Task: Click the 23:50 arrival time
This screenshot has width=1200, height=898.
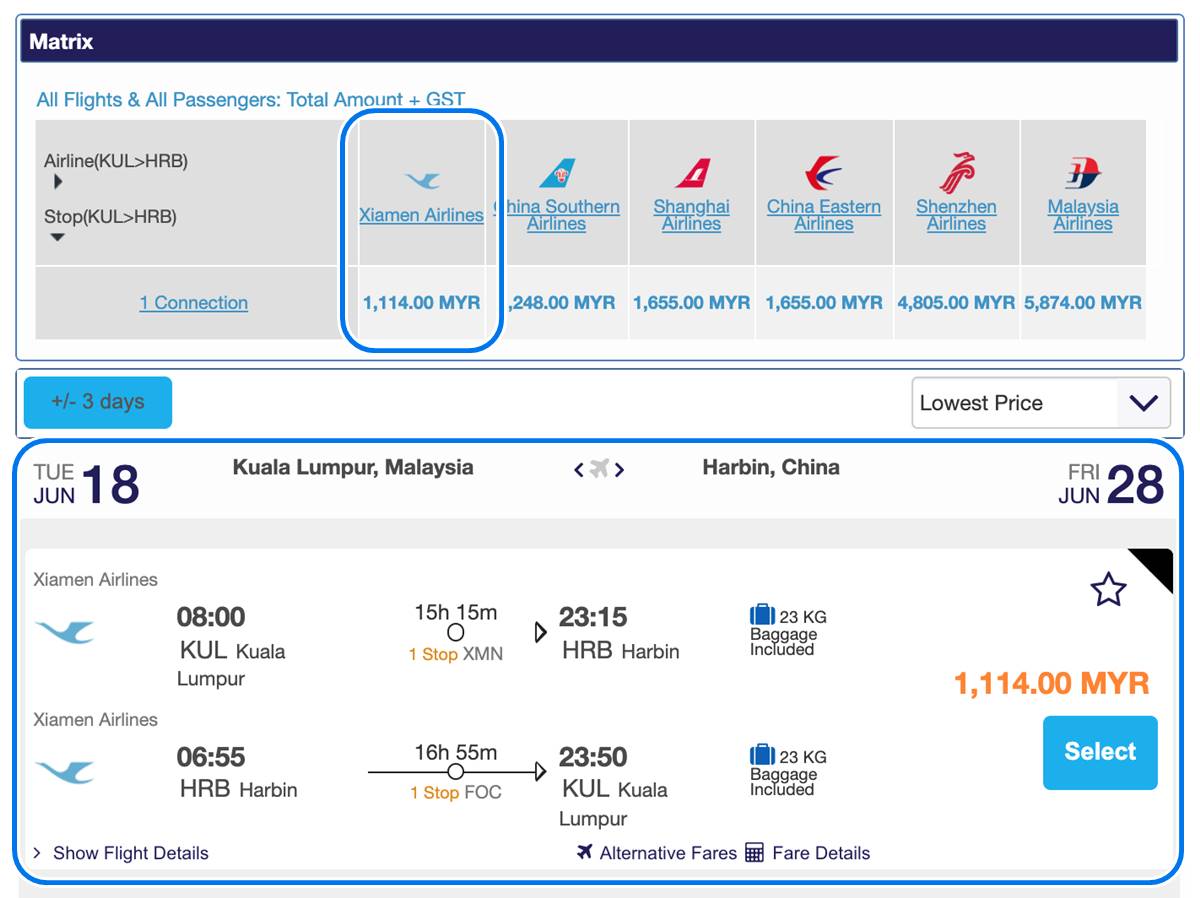Action: point(593,757)
